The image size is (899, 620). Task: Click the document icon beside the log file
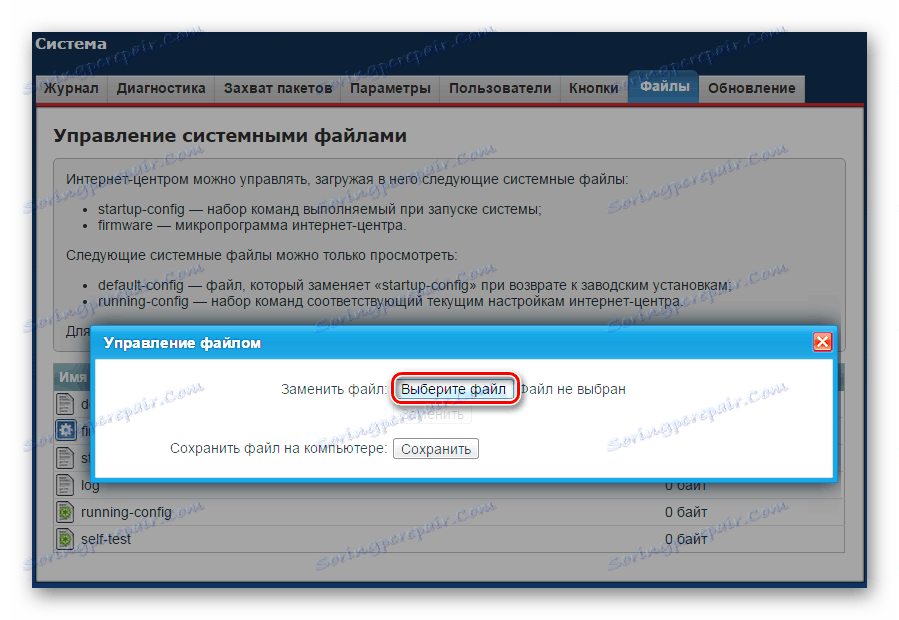tap(65, 484)
